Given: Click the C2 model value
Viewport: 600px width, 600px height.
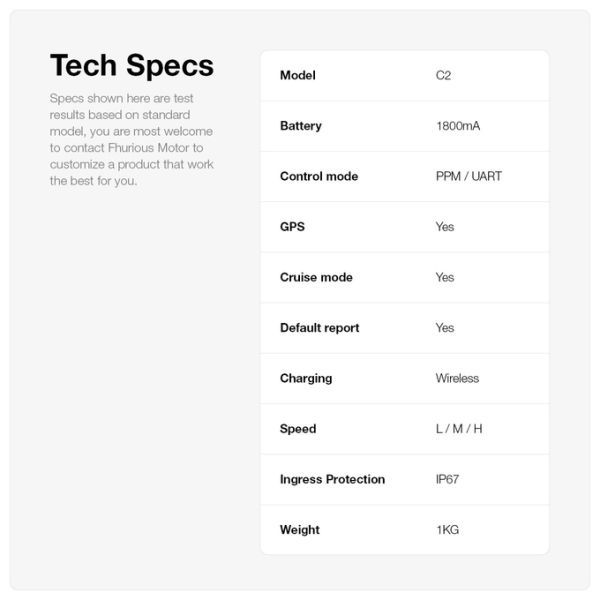Looking at the screenshot, I should 444,76.
